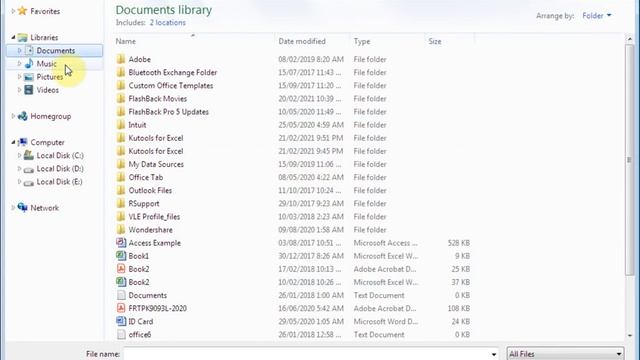
Task: Select the Music library note icon
Action: [29, 64]
